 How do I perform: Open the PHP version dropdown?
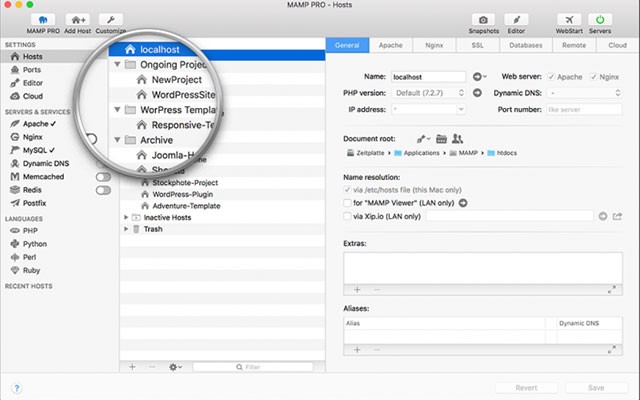click(x=428, y=92)
